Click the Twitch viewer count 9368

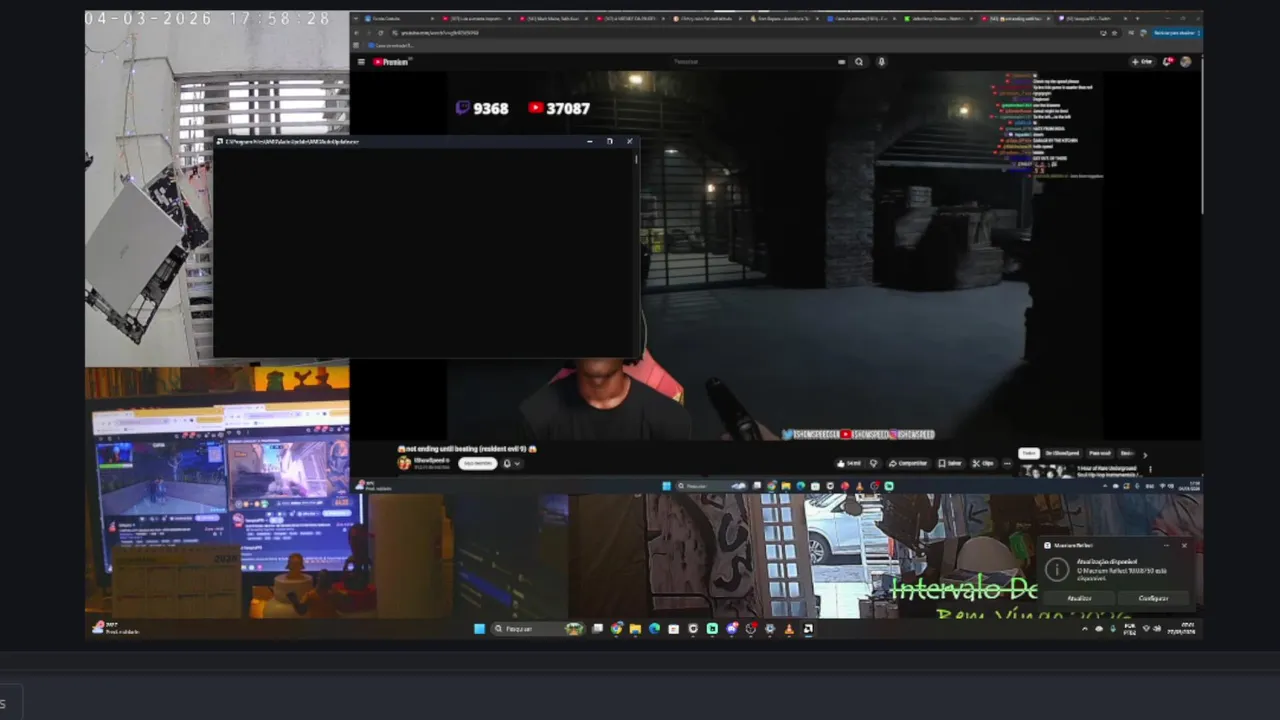(x=482, y=108)
